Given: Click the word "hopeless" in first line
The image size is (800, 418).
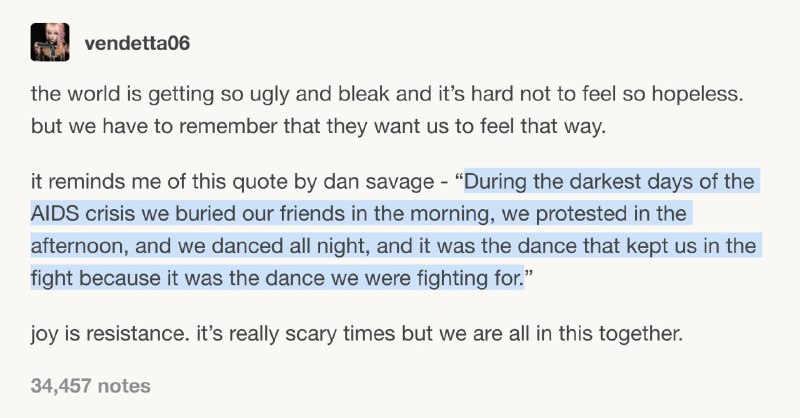Looking at the screenshot, I should point(694,94).
